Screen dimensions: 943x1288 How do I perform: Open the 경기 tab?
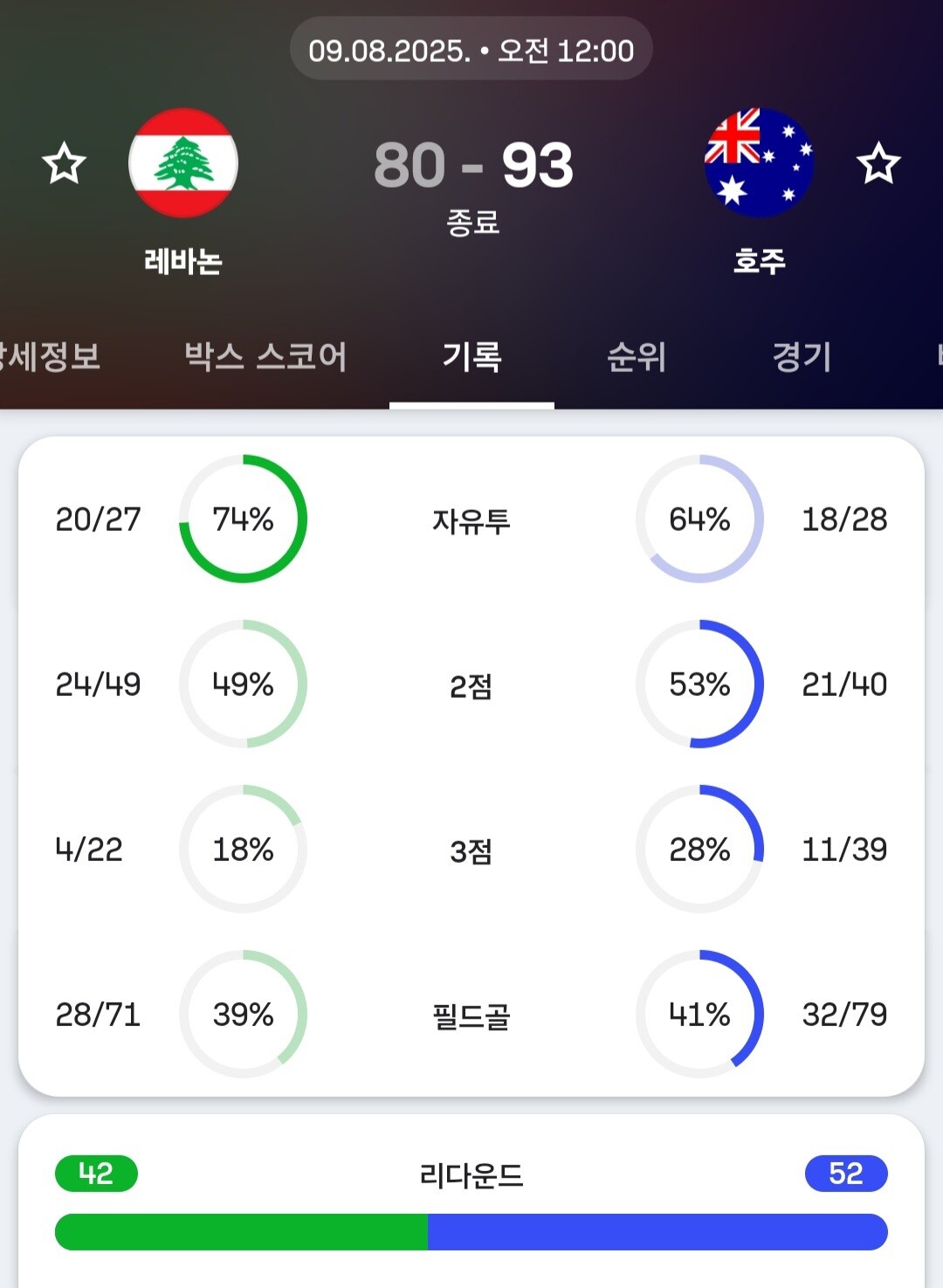coord(802,357)
